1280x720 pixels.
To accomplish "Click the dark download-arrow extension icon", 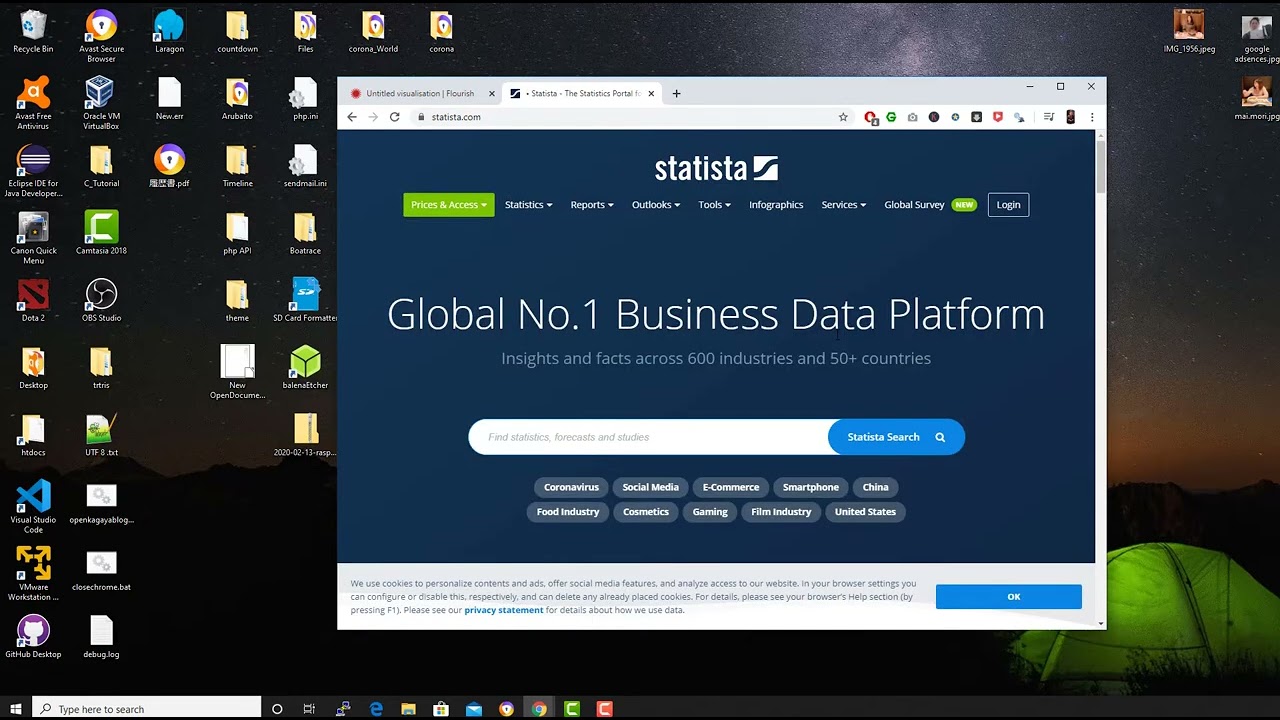I will (x=976, y=117).
